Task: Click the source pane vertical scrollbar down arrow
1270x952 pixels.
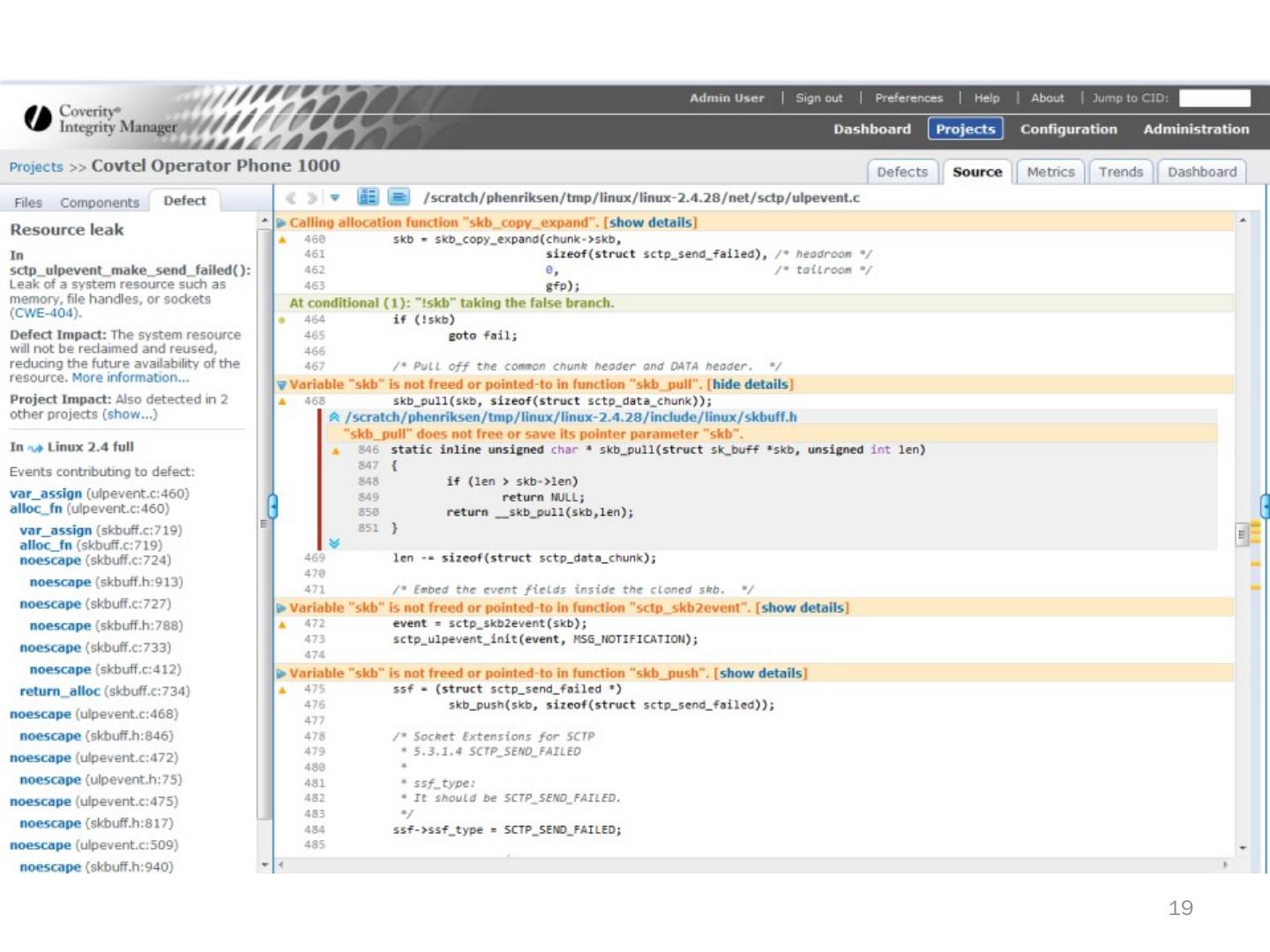Action: 1243,848
